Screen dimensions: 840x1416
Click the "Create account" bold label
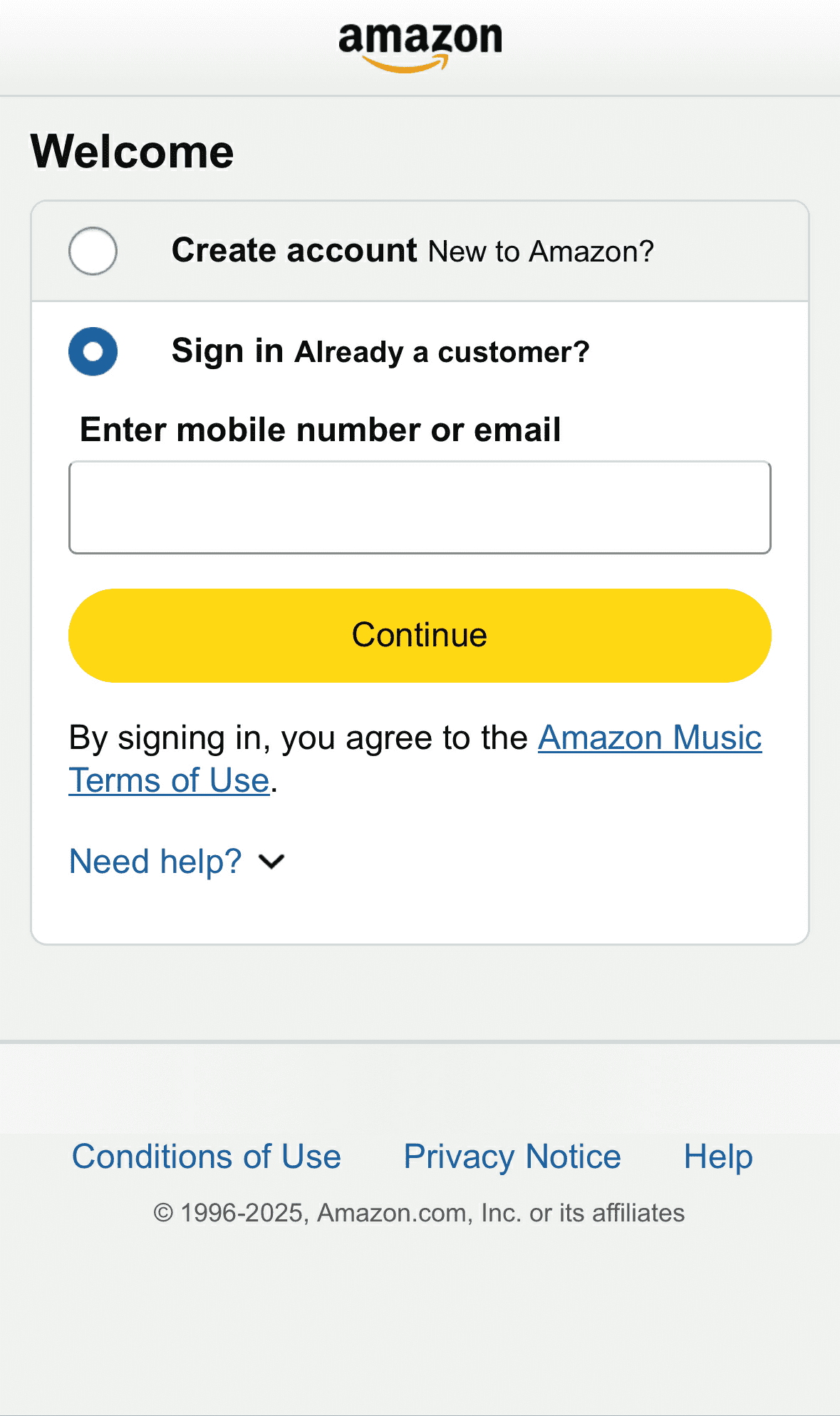tap(294, 251)
